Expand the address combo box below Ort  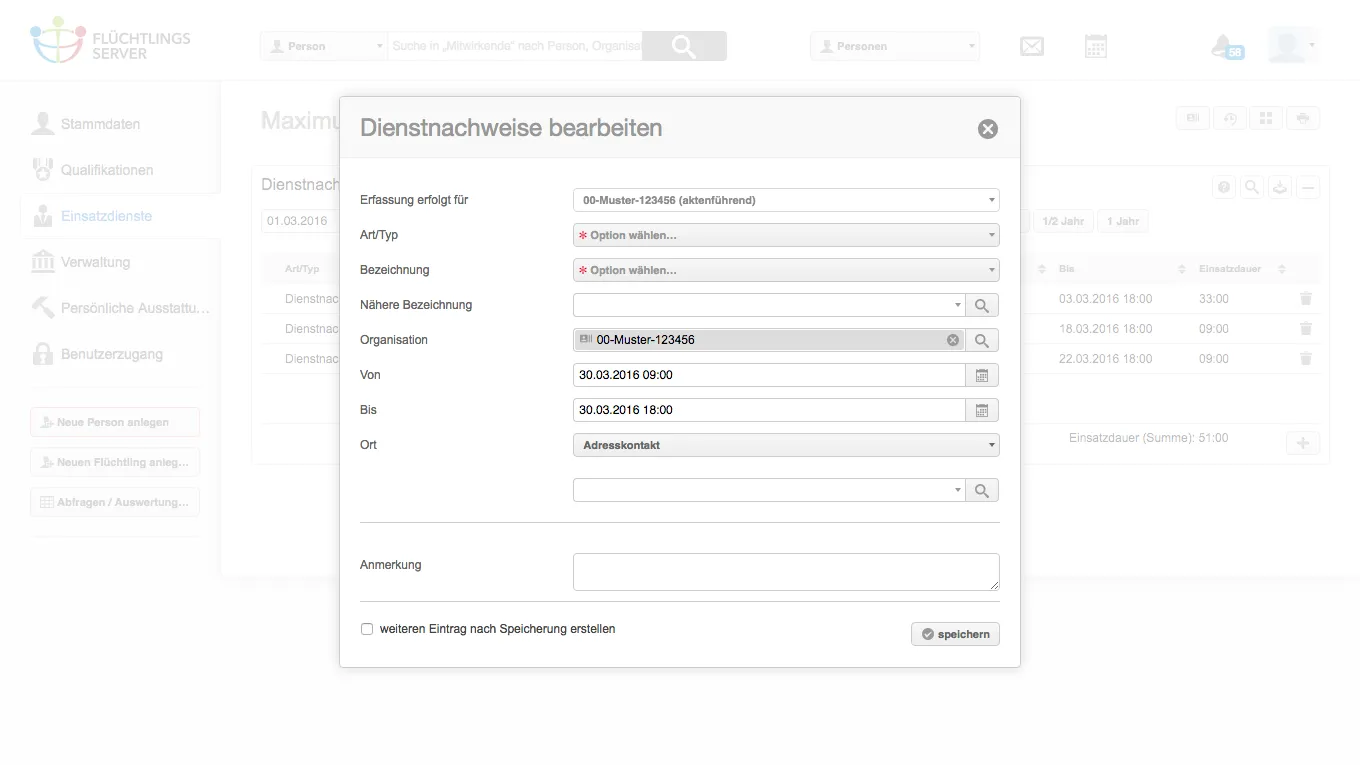(x=957, y=490)
